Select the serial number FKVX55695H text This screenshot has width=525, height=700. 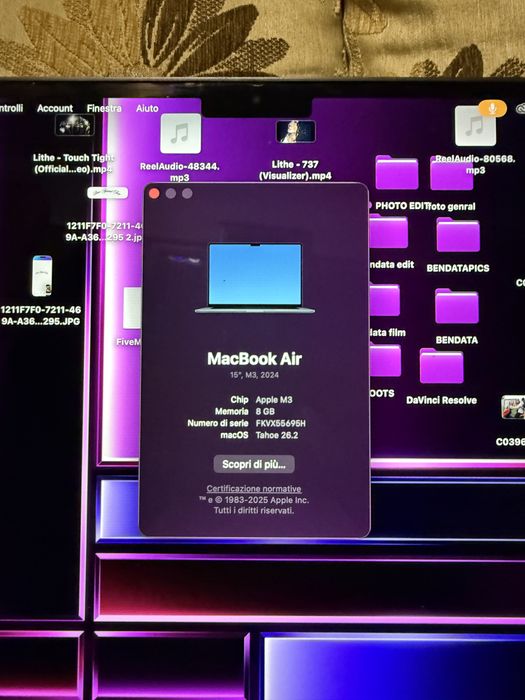pyautogui.click(x=280, y=423)
